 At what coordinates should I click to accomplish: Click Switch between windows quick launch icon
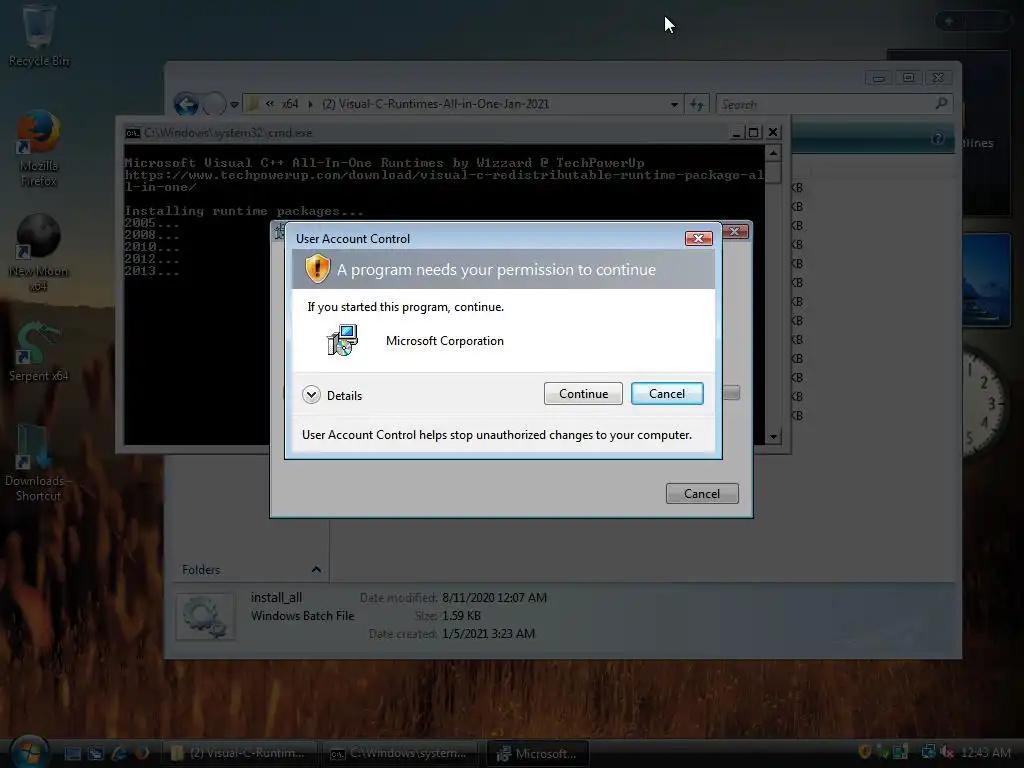click(x=96, y=753)
